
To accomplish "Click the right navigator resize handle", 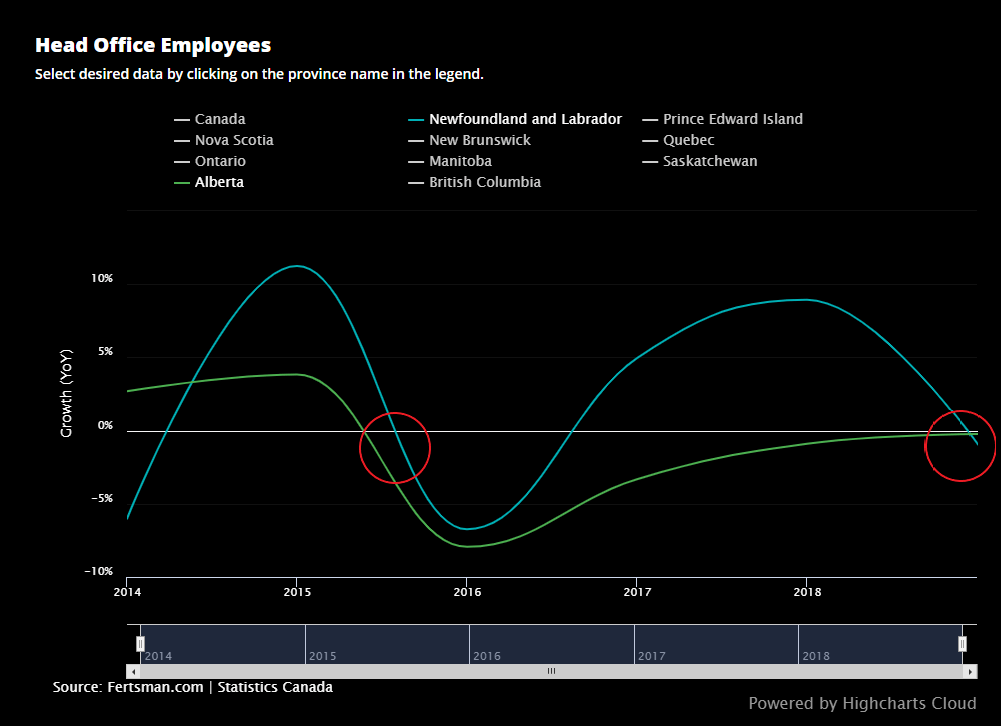I will (x=962, y=644).
